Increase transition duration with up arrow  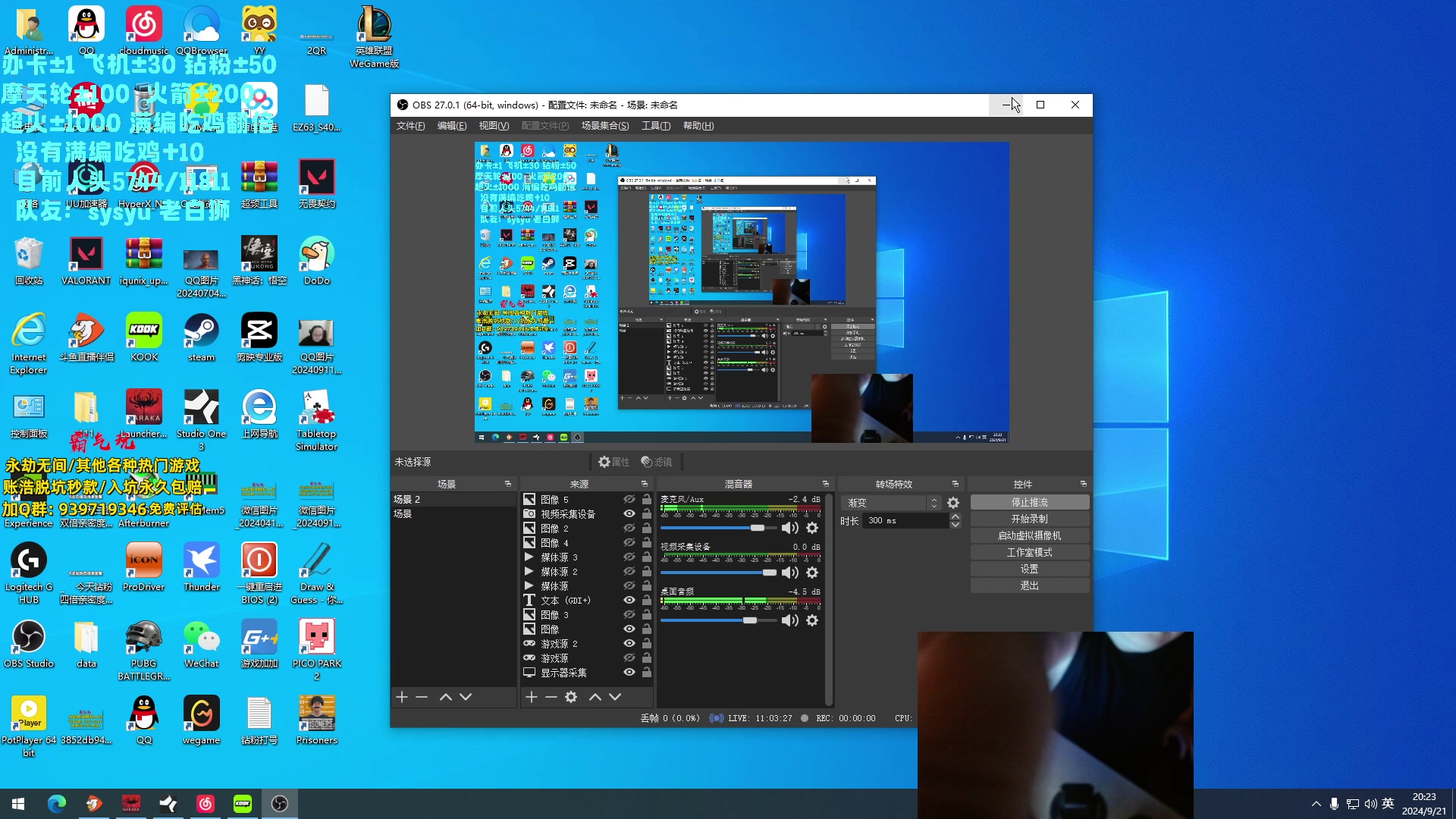point(955,516)
